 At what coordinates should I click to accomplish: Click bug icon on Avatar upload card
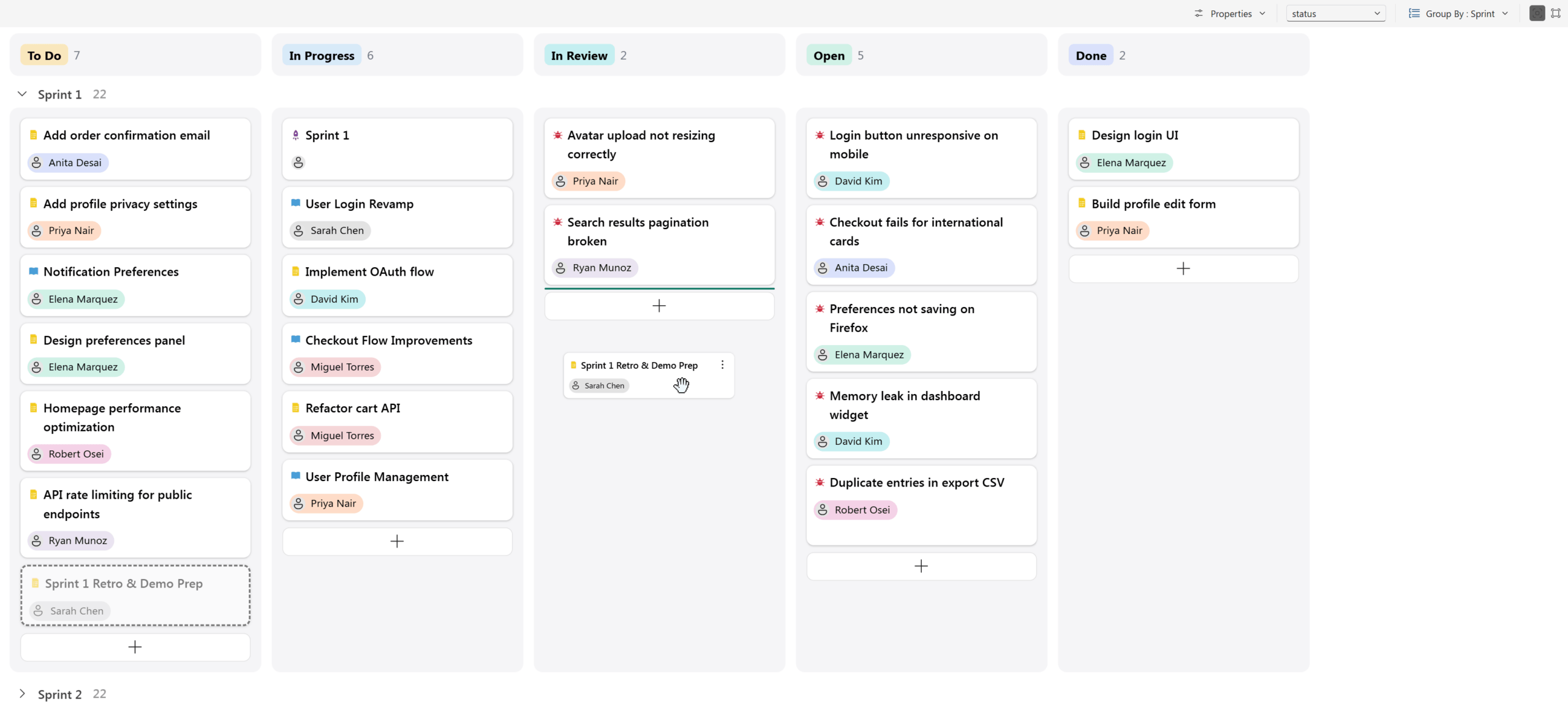coord(557,135)
